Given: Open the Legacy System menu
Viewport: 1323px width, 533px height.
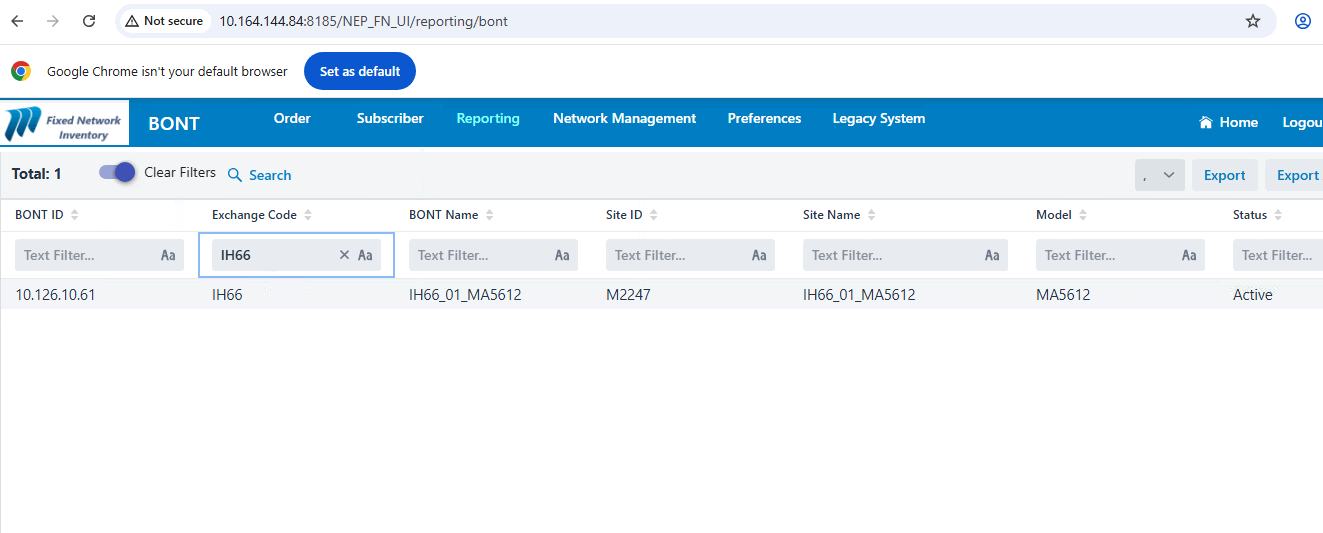Looking at the screenshot, I should (878, 118).
